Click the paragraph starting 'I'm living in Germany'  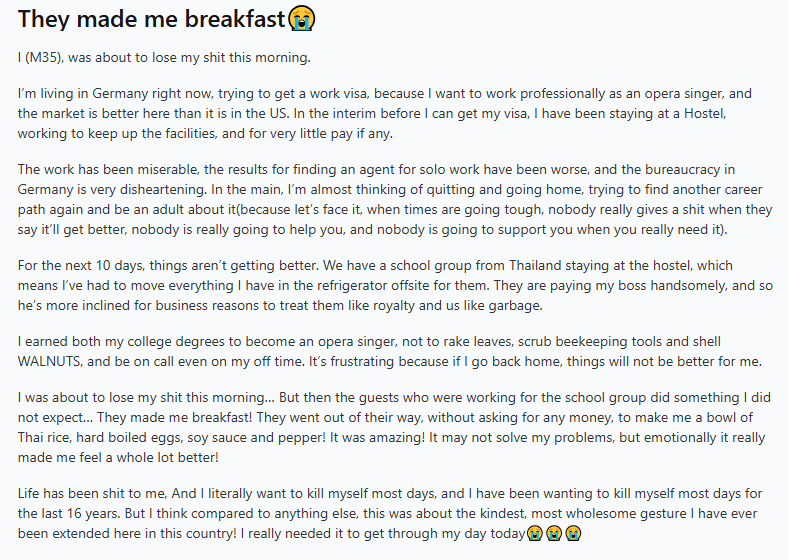[385, 114]
